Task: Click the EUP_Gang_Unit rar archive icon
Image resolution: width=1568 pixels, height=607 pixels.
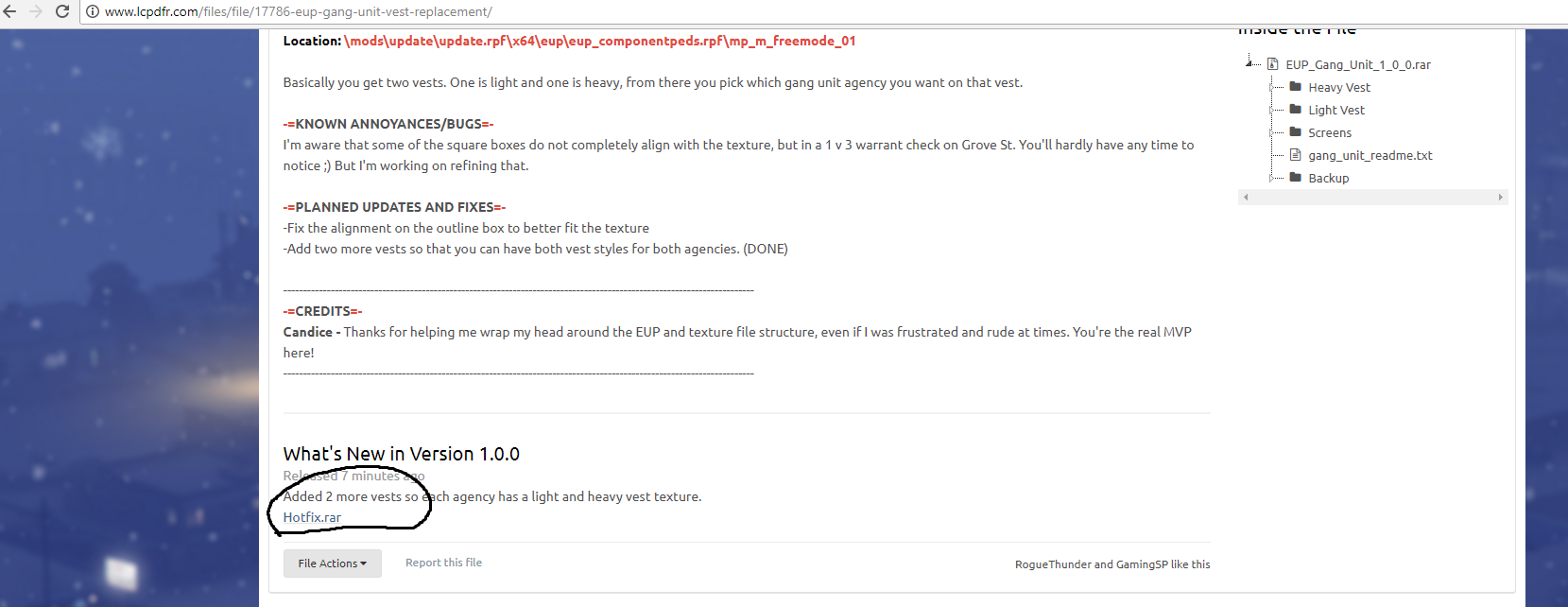Action: [x=1273, y=64]
